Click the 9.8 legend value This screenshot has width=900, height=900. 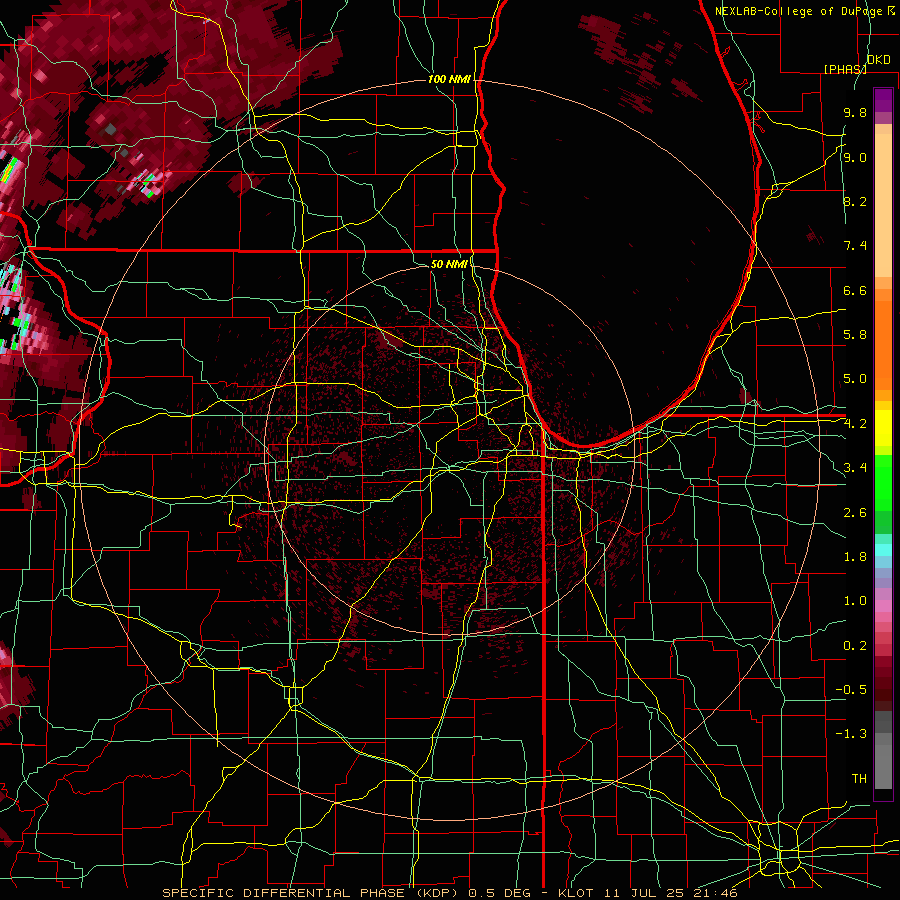pyautogui.click(x=855, y=112)
